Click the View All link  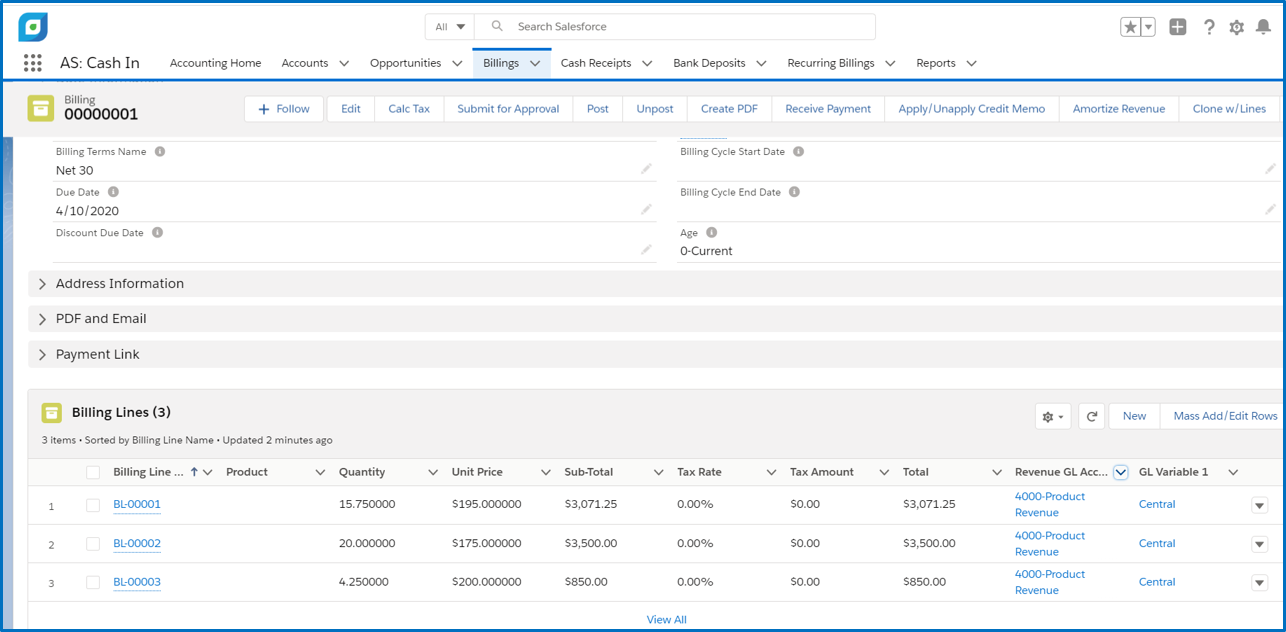(666, 620)
